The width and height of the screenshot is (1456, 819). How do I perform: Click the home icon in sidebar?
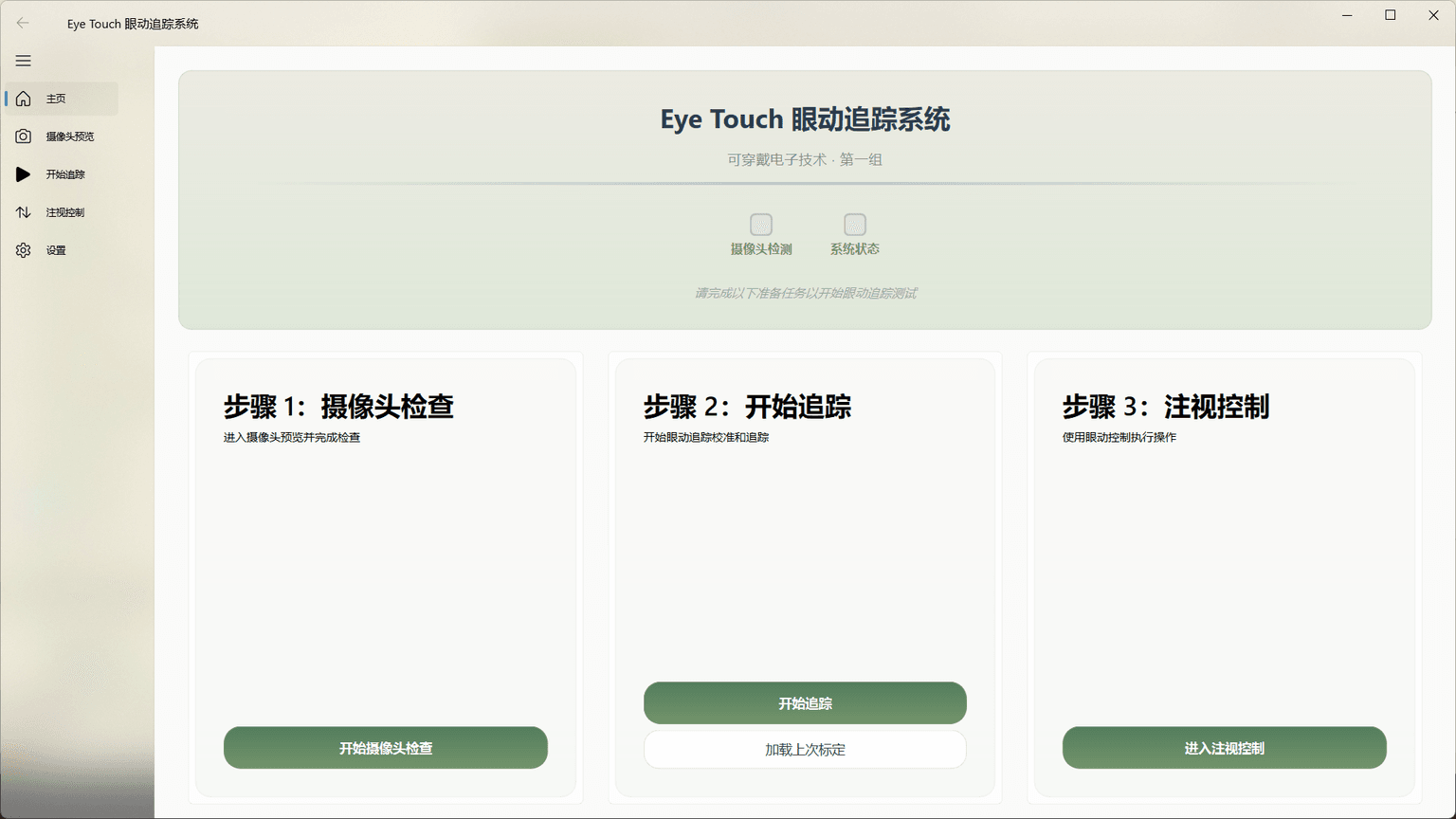(x=23, y=99)
